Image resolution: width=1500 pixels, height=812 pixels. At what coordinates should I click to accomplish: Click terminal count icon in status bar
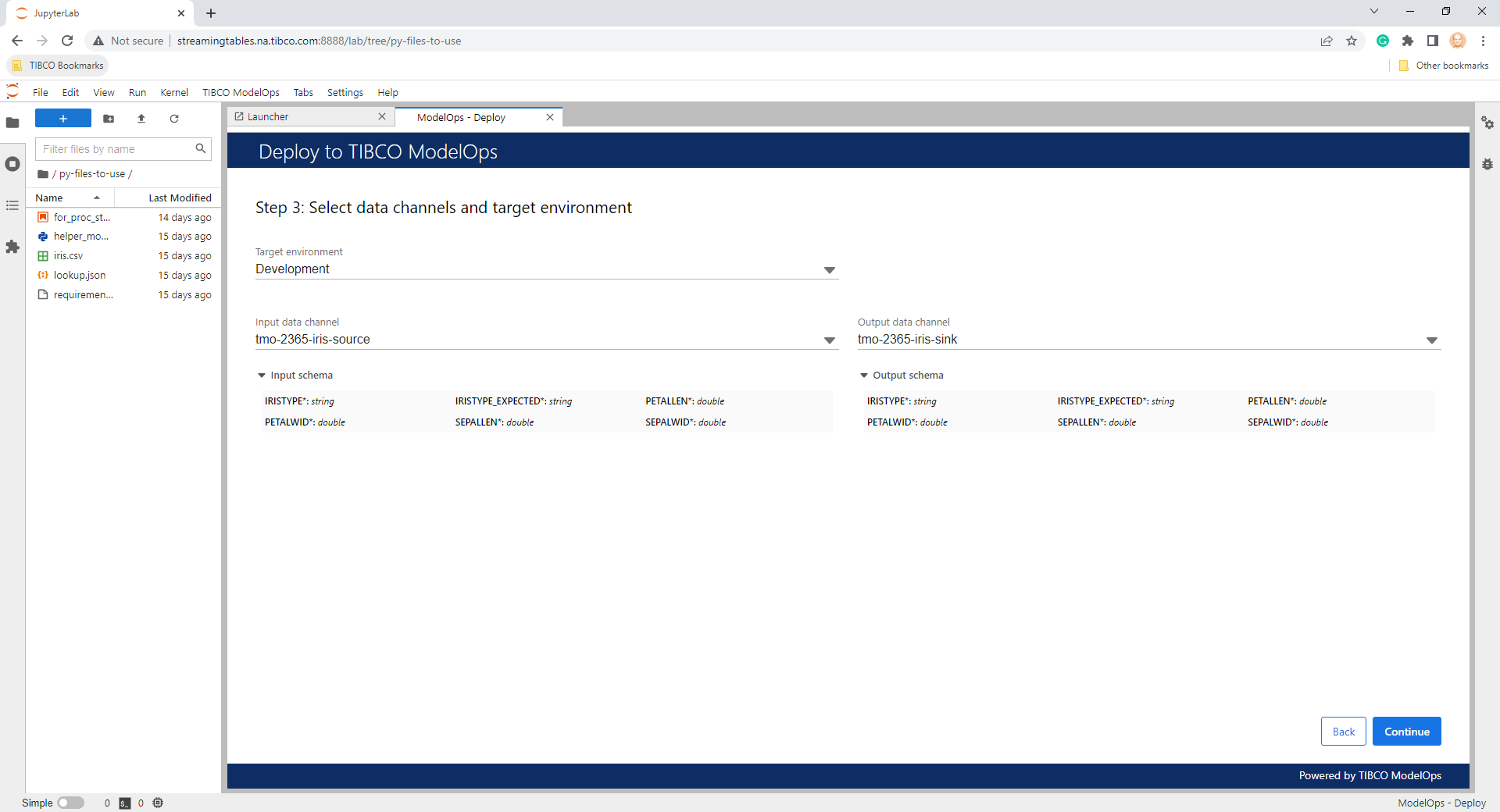[x=125, y=803]
